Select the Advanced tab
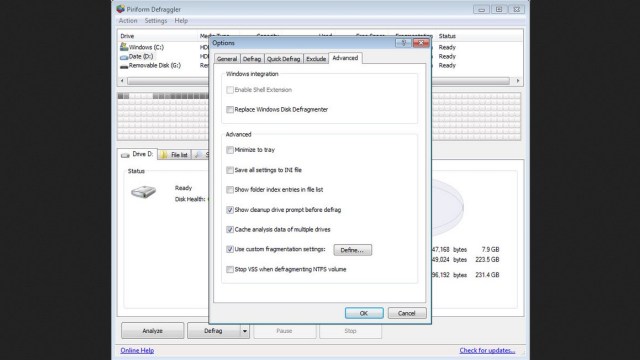This screenshot has width=640, height=360. coord(345,58)
